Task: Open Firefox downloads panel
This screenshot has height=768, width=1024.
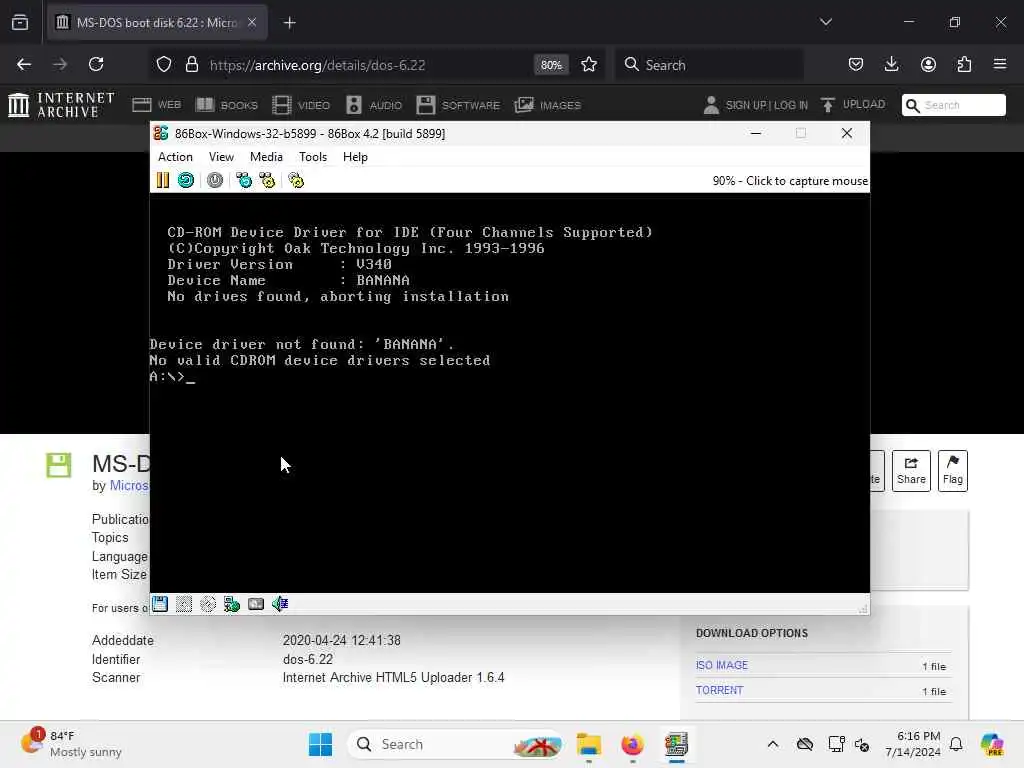Action: (x=891, y=65)
